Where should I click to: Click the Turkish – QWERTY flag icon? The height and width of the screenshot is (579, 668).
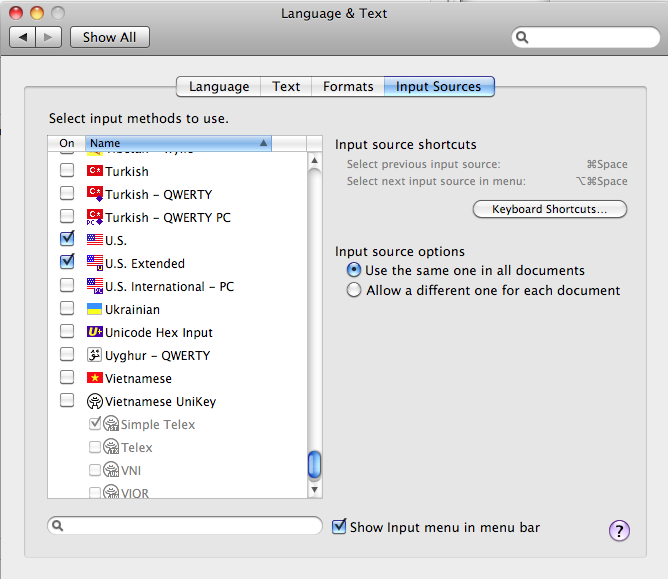tap(95, 194)
